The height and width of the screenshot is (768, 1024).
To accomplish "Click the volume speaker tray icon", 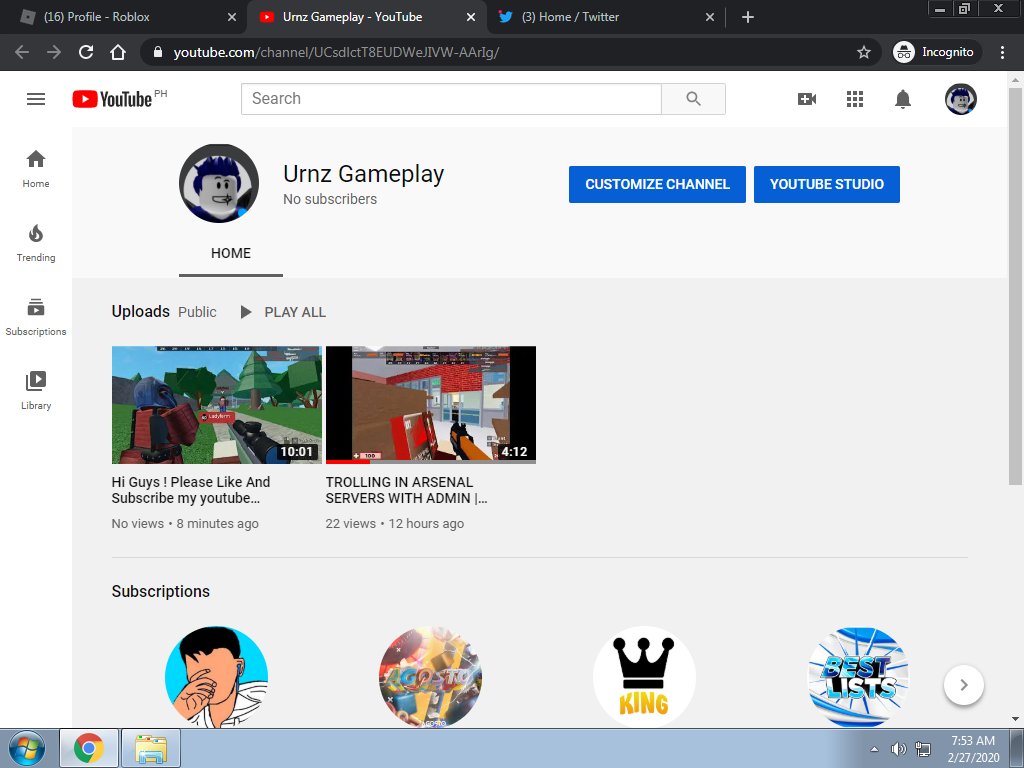I will [x=899, y=749].
